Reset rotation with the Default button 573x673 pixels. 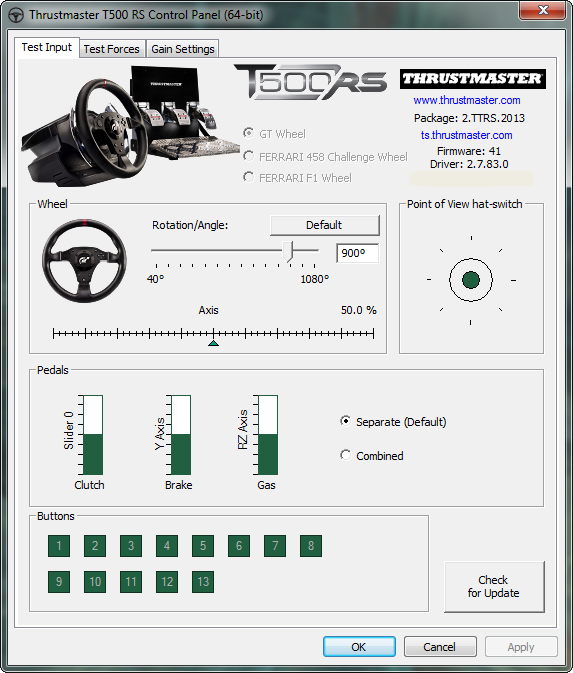(x=324, y=225)
